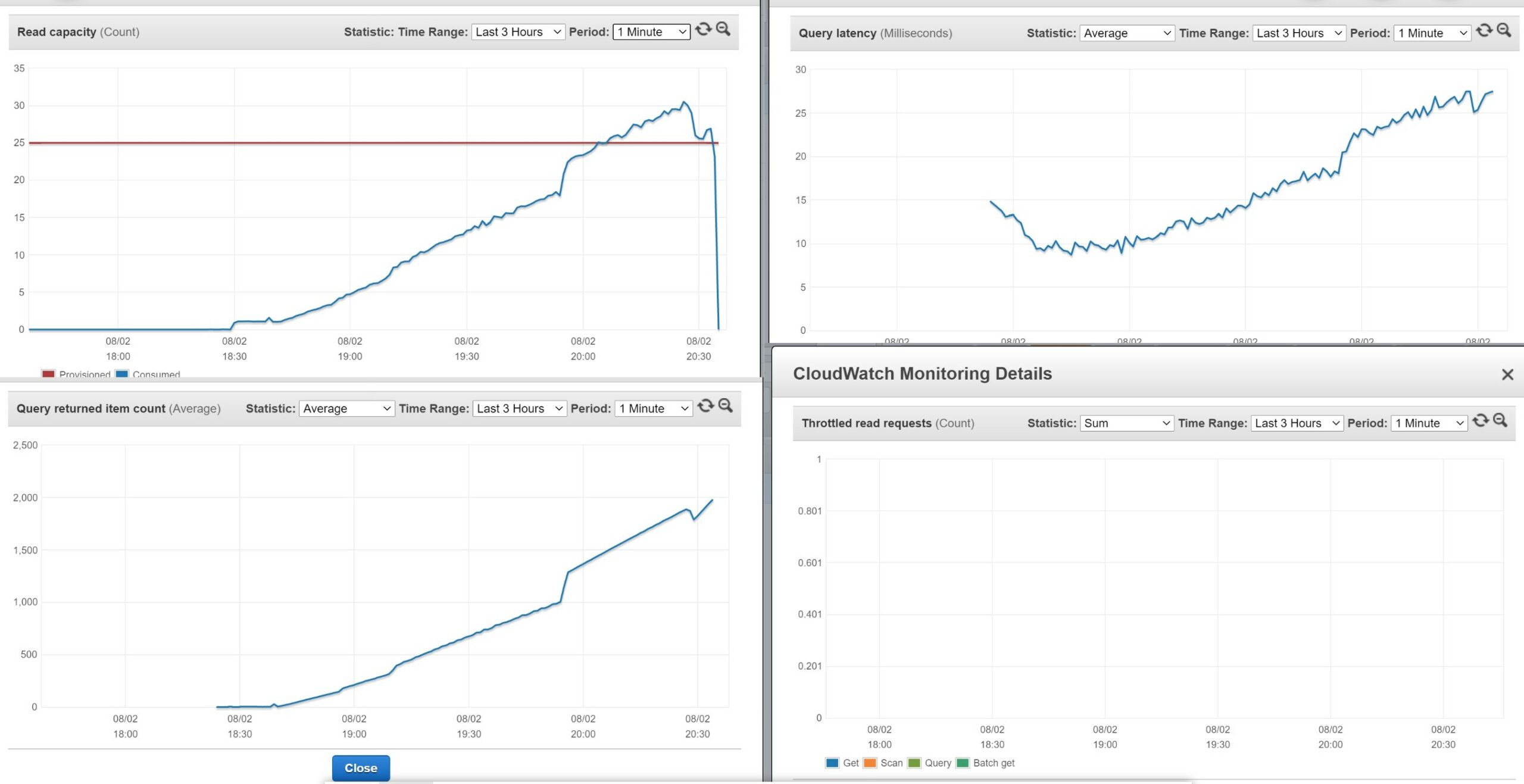The image size is (1524, 784).
Task: Open Query returned item count Period dropdown
Action: 653,409
